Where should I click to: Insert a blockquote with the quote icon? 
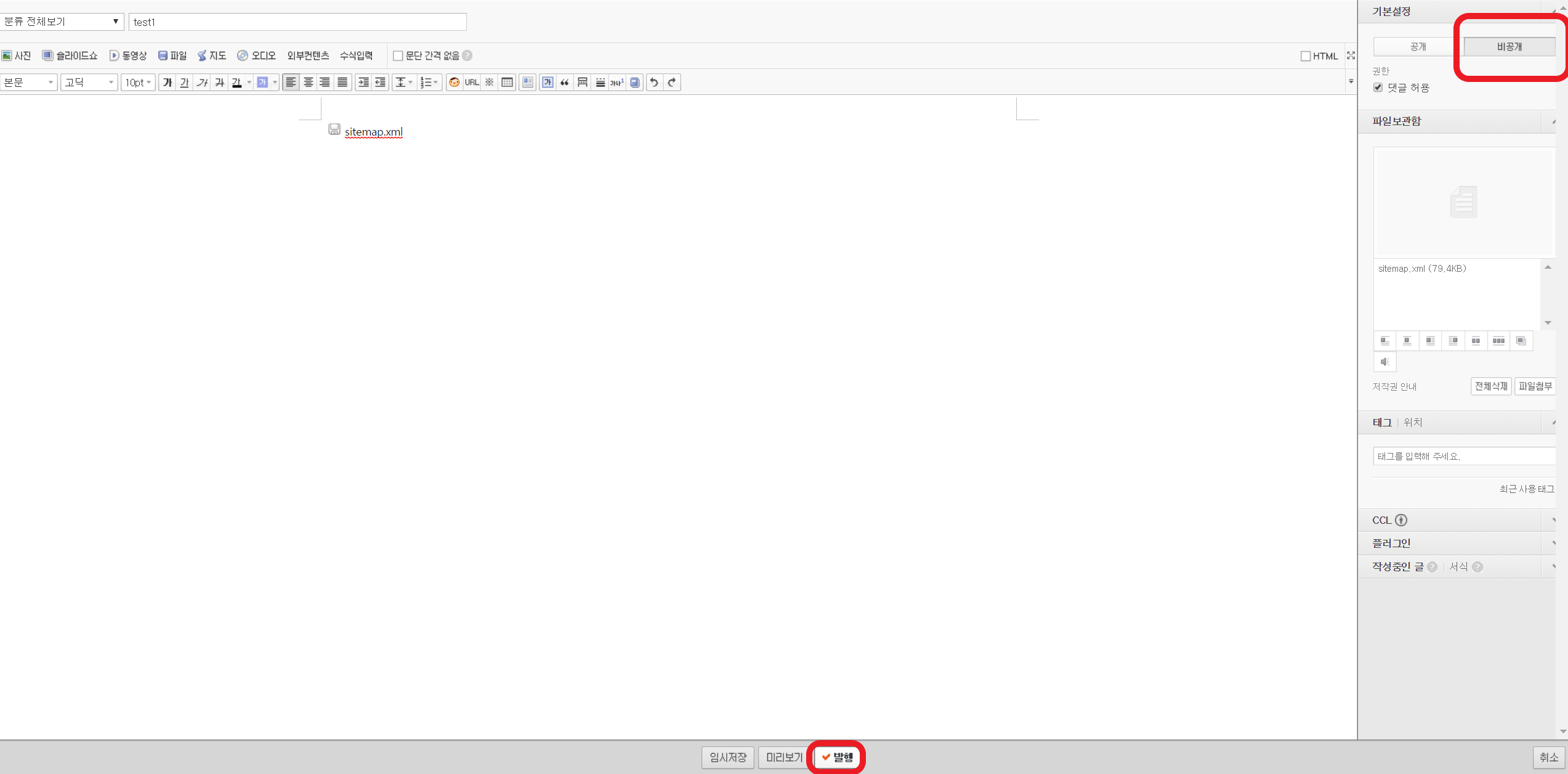(x=564, y=83)
